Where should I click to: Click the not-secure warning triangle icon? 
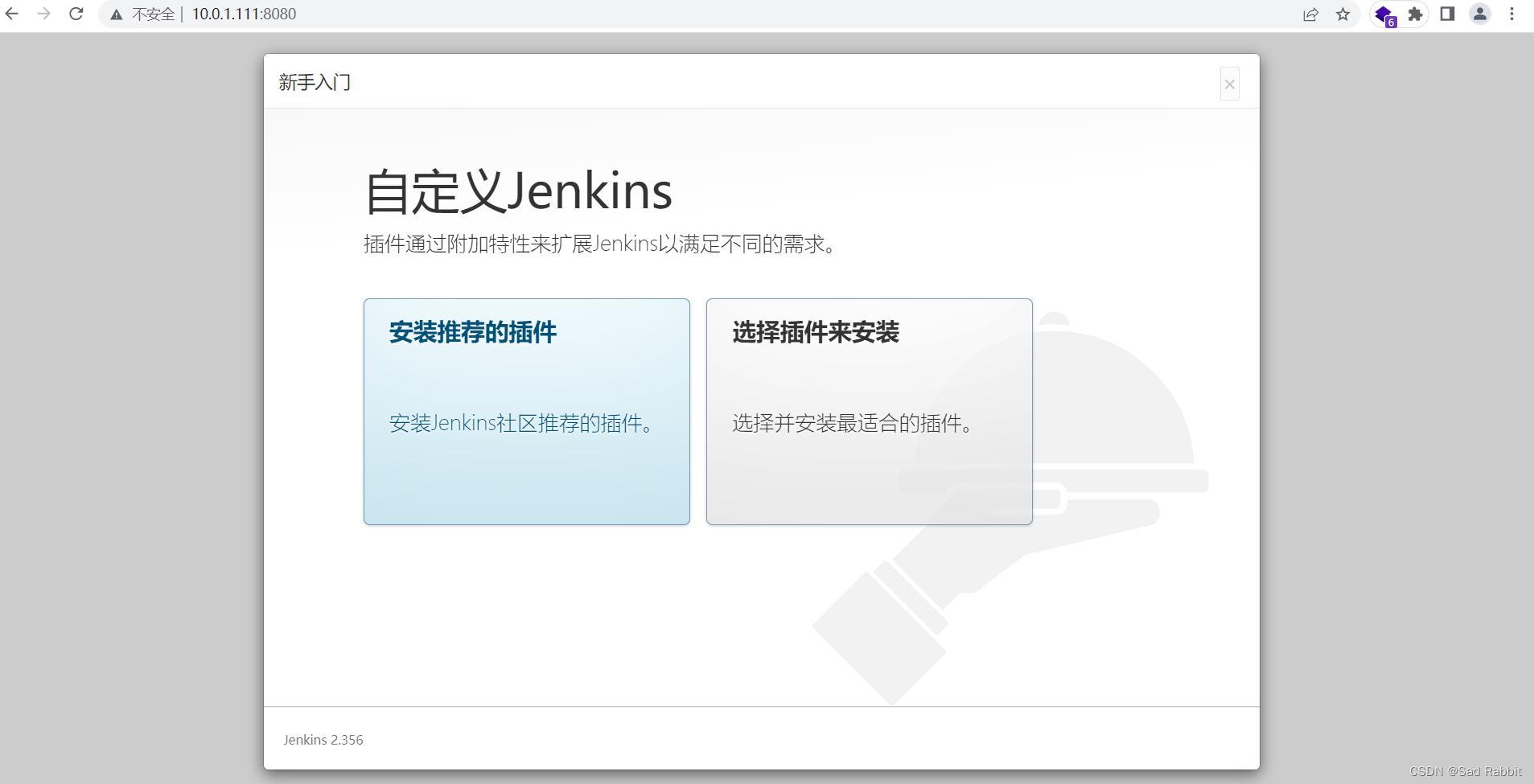coord(117,14)
